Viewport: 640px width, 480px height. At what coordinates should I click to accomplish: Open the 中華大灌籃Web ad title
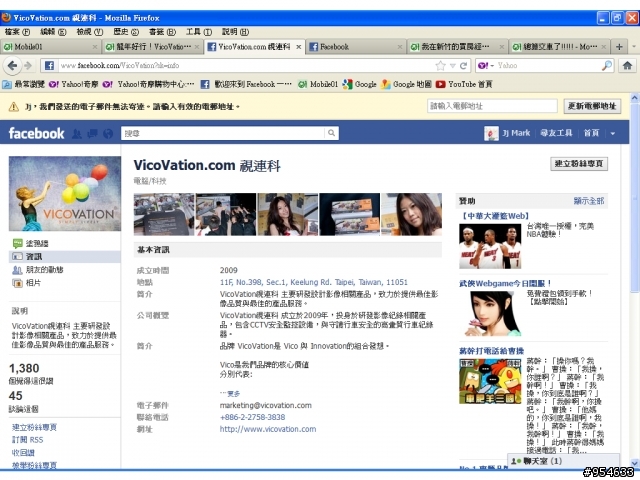tap(495, 216)
